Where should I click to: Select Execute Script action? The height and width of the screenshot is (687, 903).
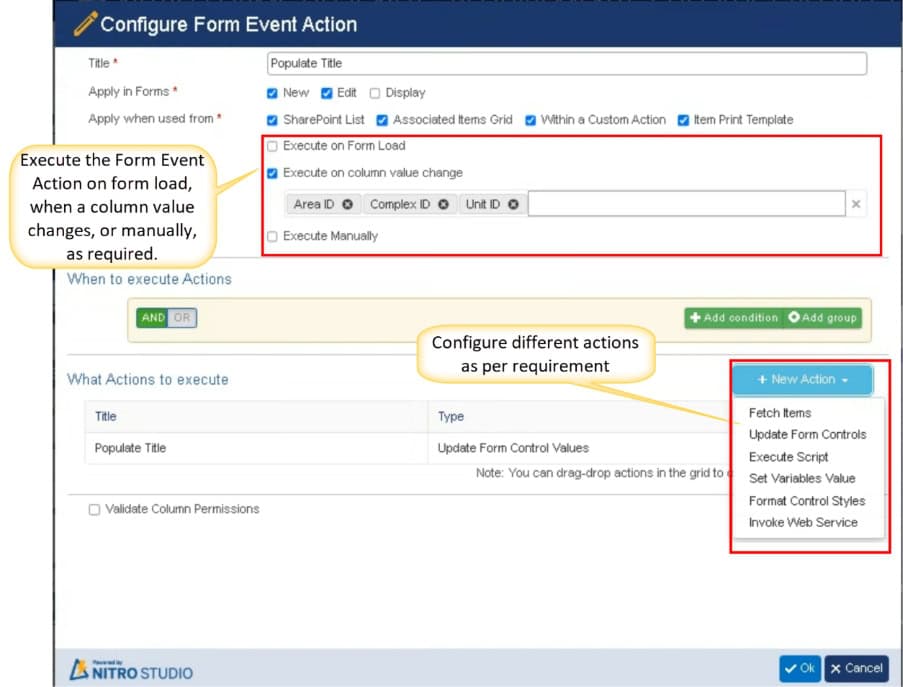pyautogui.click(x=788, y=457)
